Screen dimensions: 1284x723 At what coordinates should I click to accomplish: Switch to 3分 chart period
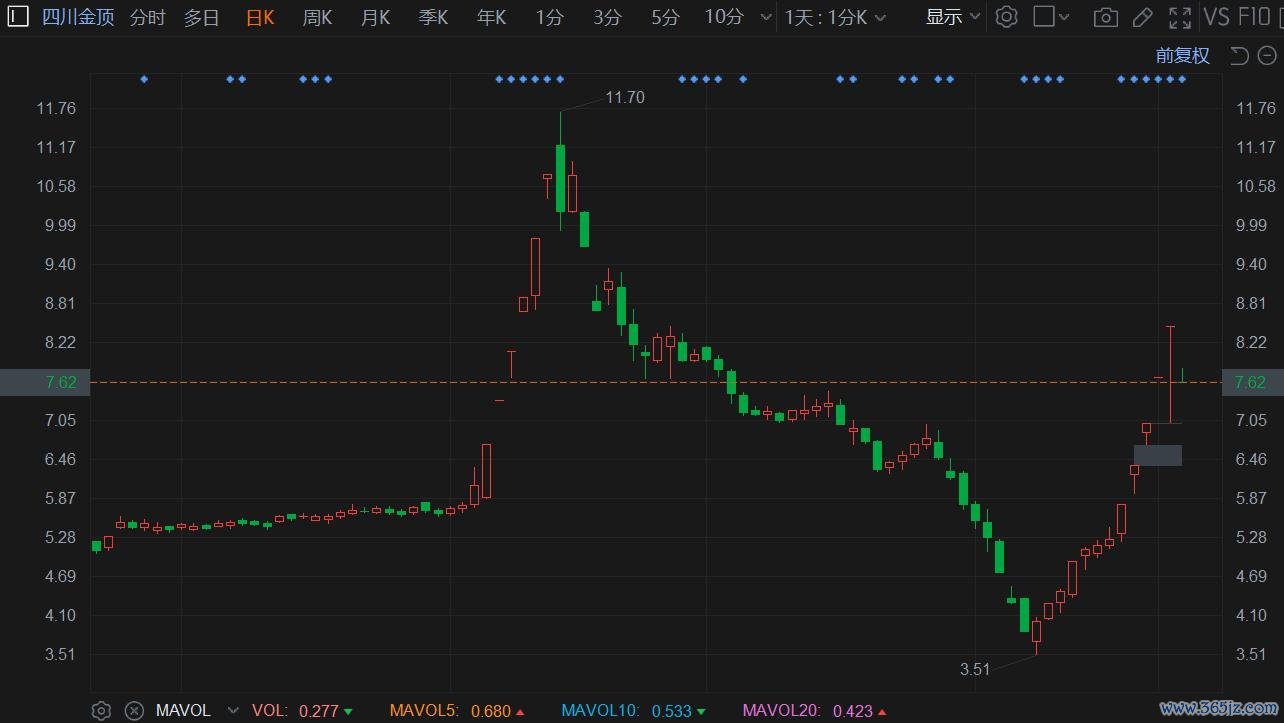click(x=607, y=17)
